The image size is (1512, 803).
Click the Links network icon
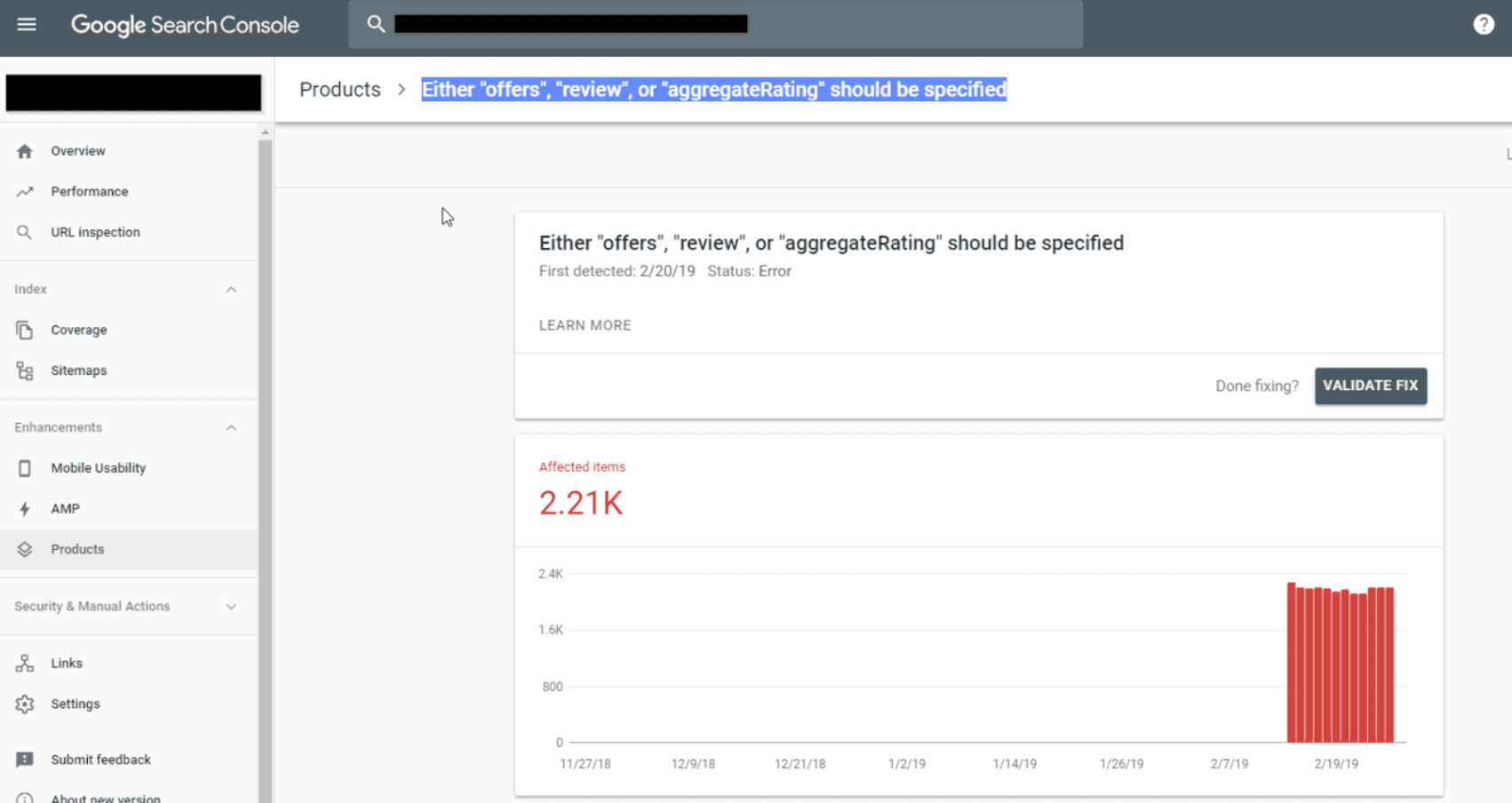[x=25, y=664]
